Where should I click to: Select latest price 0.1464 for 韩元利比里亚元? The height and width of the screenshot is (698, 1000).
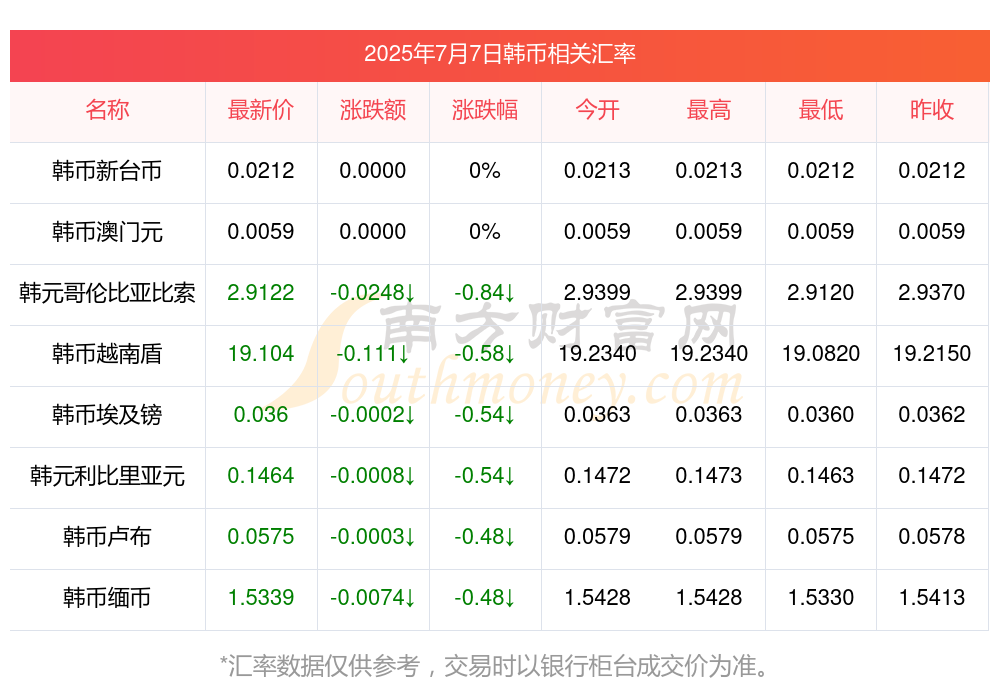[261, 476]
